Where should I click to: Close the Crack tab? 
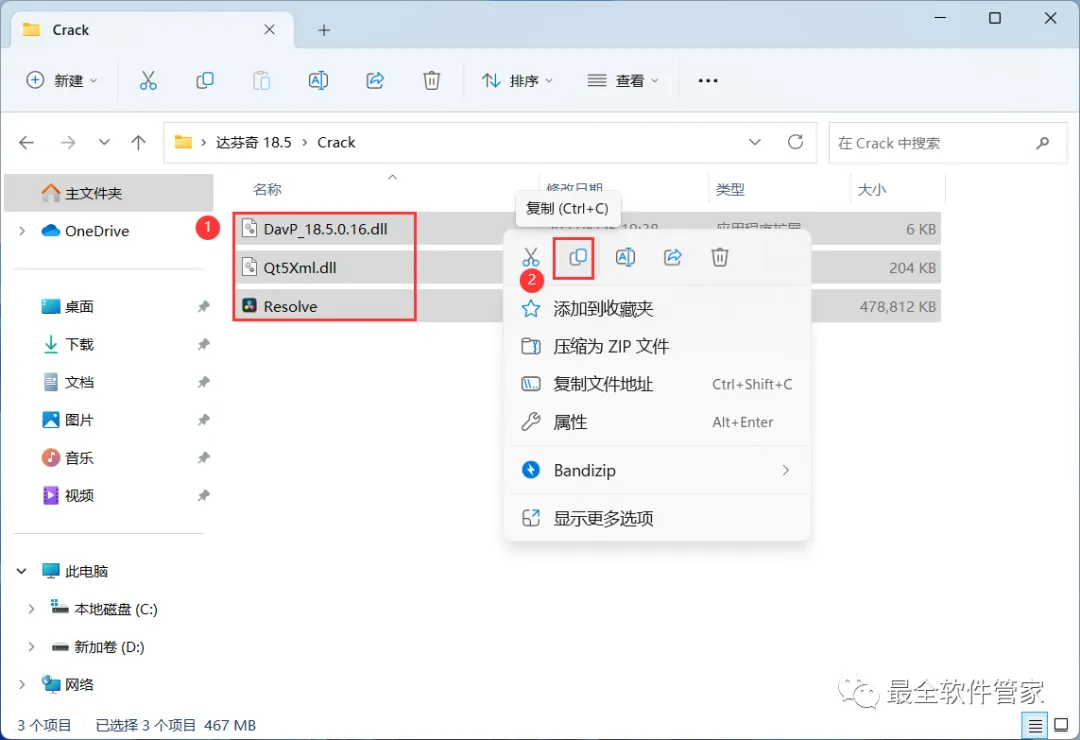269,30
